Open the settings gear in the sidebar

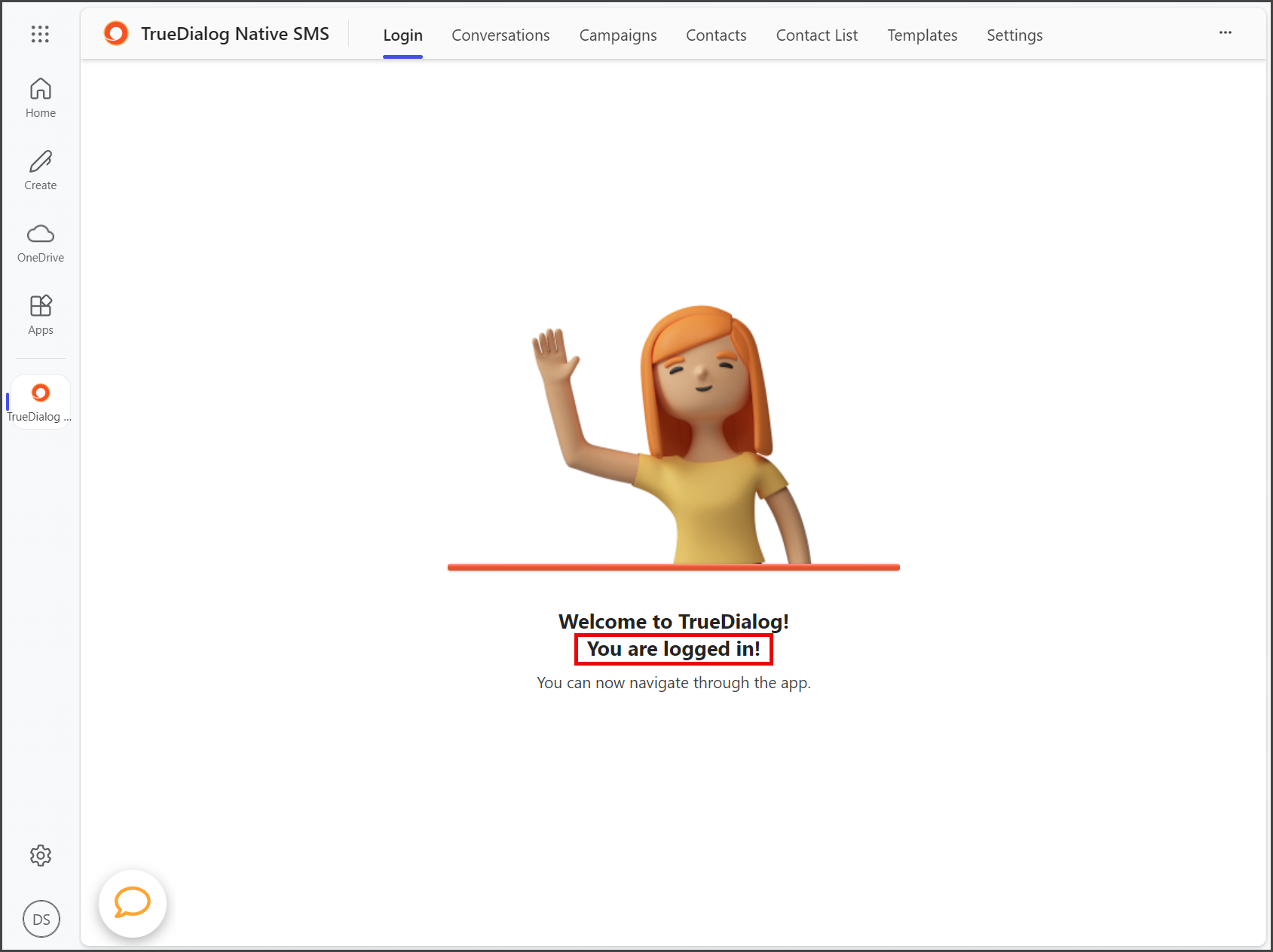[41, 856]
